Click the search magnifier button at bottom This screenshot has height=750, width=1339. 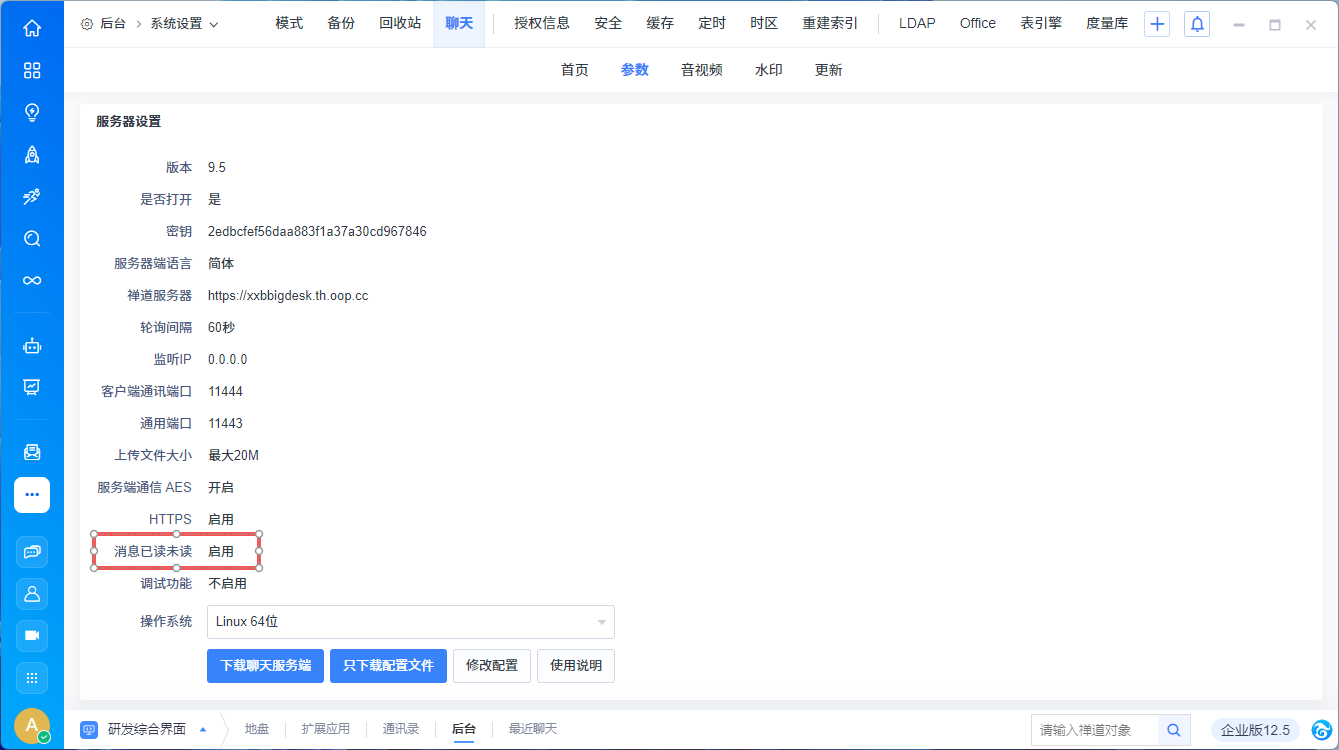pos(1174,730)
